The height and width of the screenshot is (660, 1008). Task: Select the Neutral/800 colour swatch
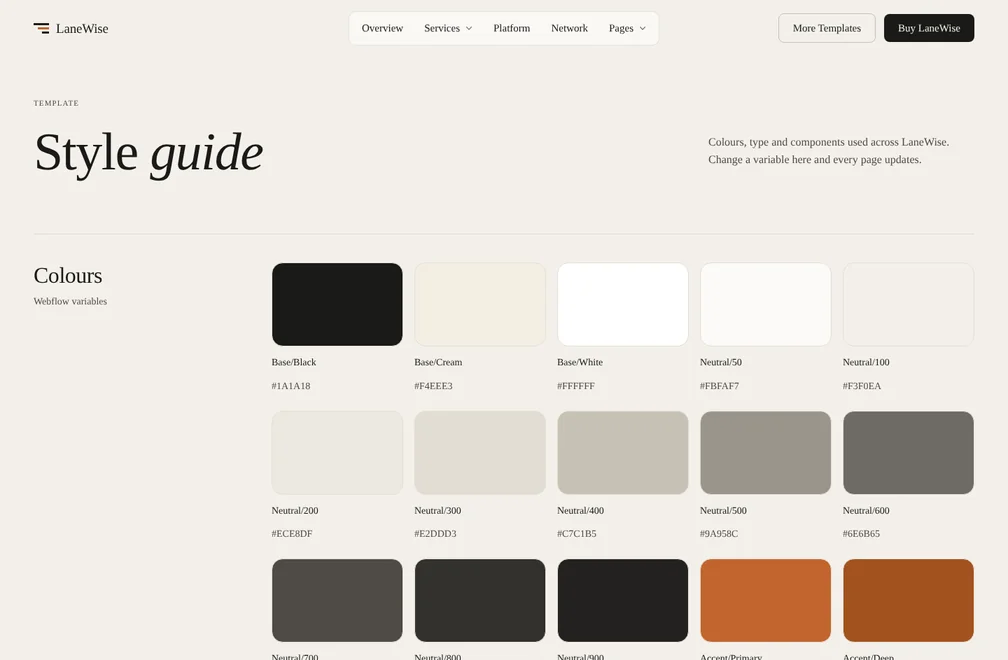480,600
